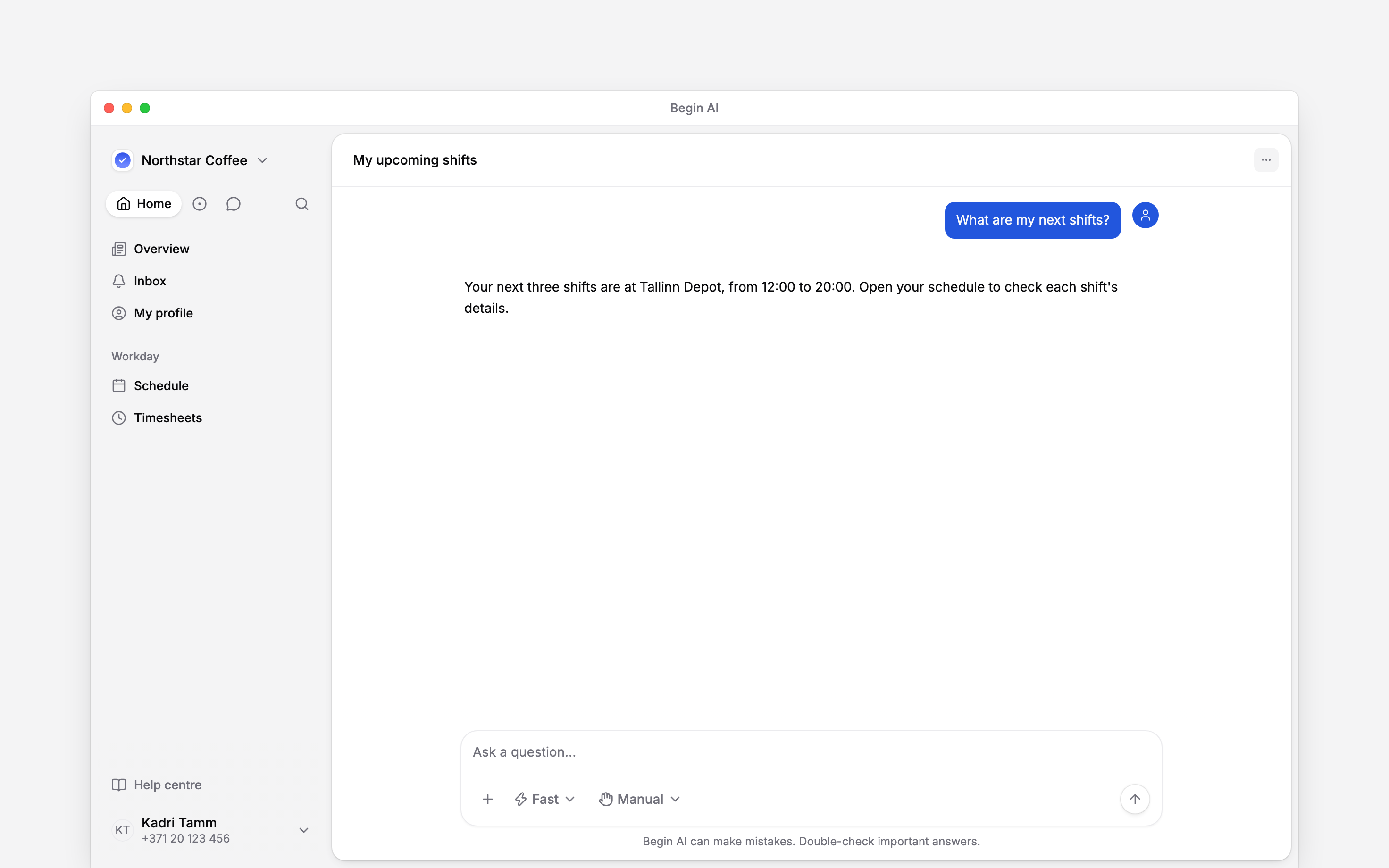The image size is (1389, 868).
Task: Click the Kadri Tamm name text
Action: 179,823
